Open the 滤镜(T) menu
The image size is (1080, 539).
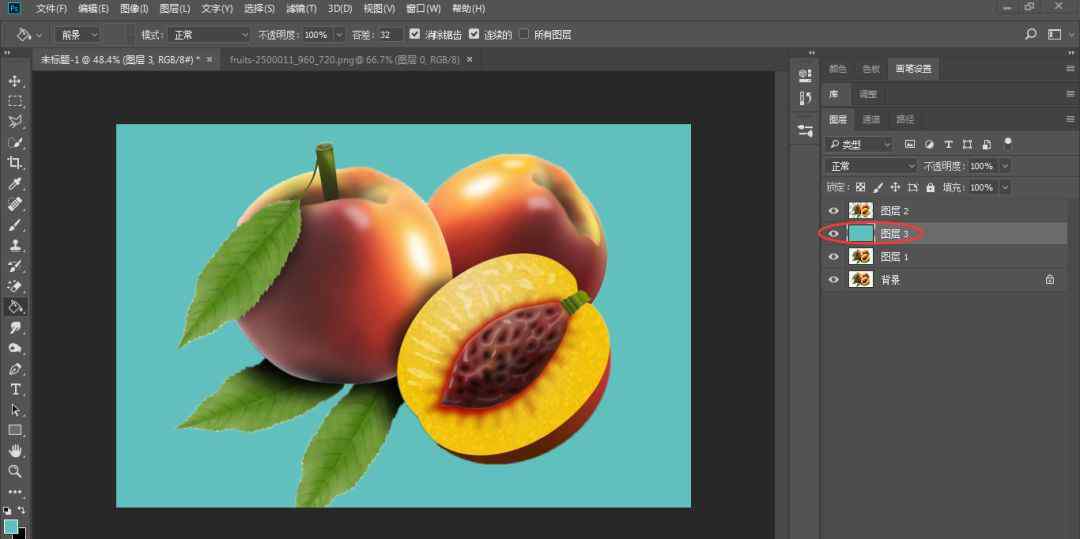click(x=300, y=8)
